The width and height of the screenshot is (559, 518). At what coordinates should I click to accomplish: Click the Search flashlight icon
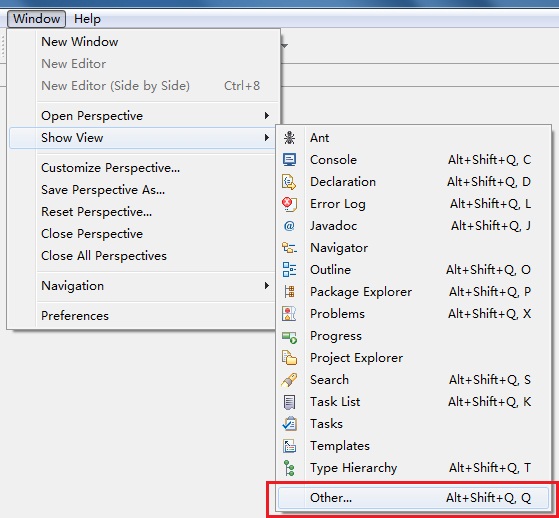click(x=289, y=380)
